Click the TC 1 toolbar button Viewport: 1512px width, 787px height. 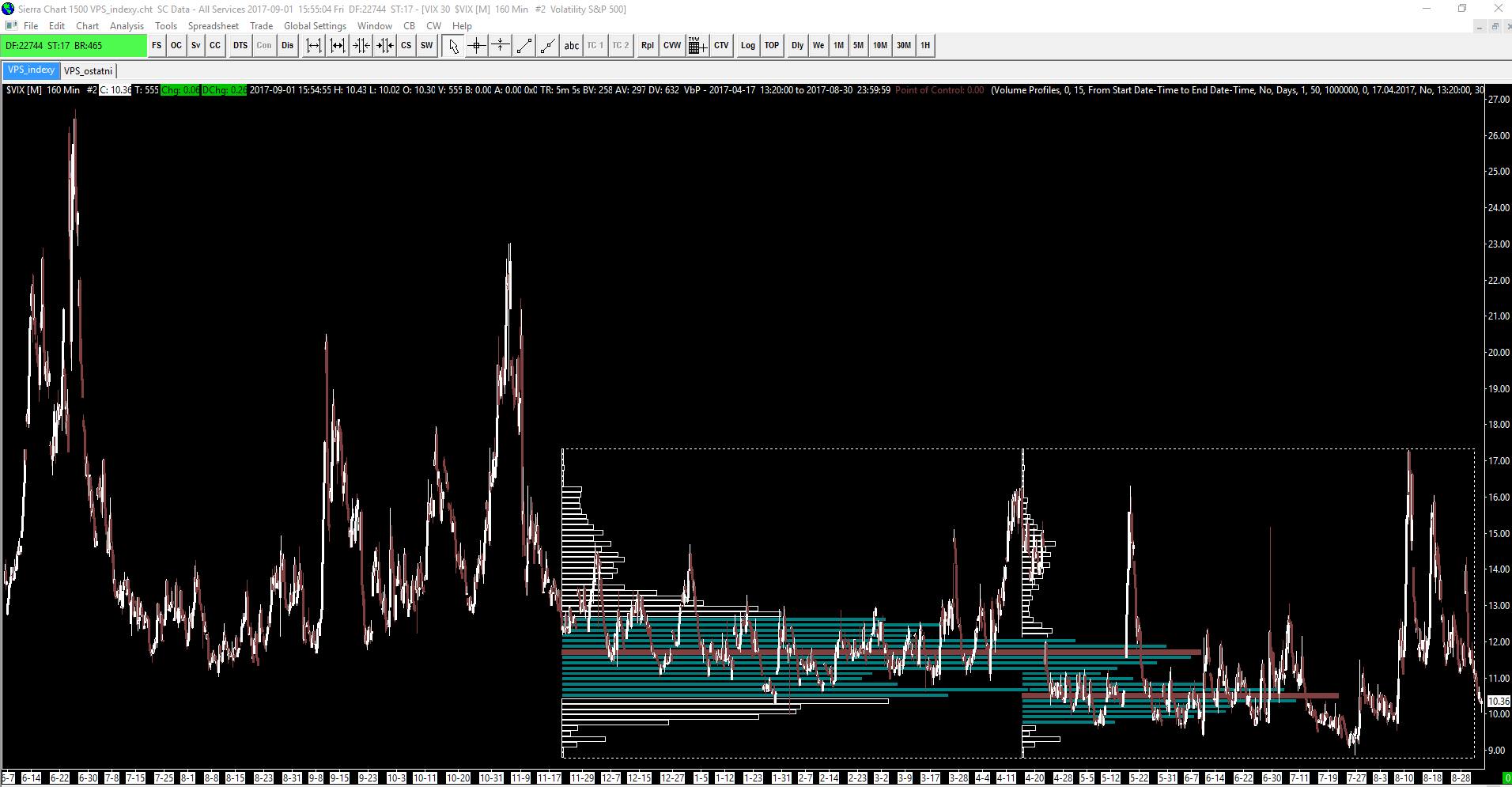coord(595,46)
